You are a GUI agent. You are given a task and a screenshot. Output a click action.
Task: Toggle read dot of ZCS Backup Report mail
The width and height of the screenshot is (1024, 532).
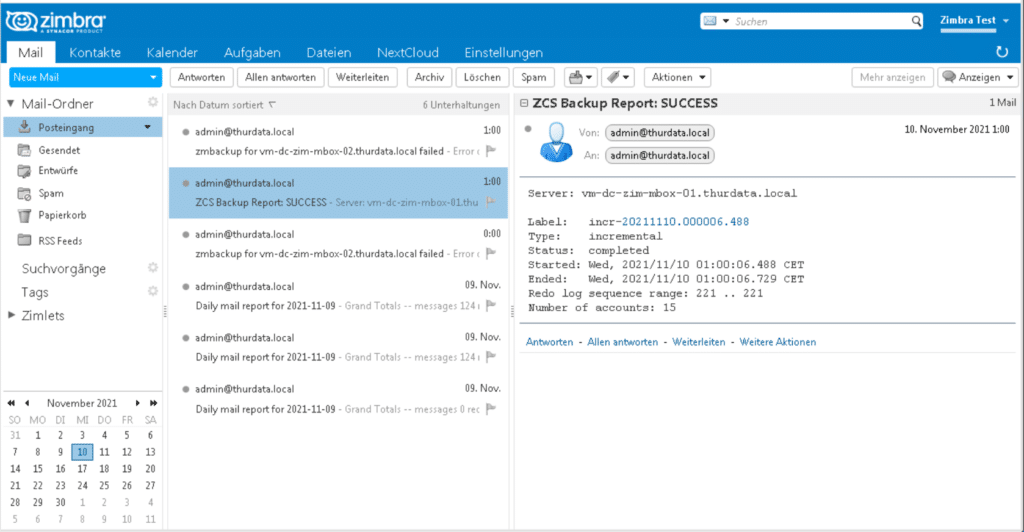pyautogui.click(x=185, y=183)
